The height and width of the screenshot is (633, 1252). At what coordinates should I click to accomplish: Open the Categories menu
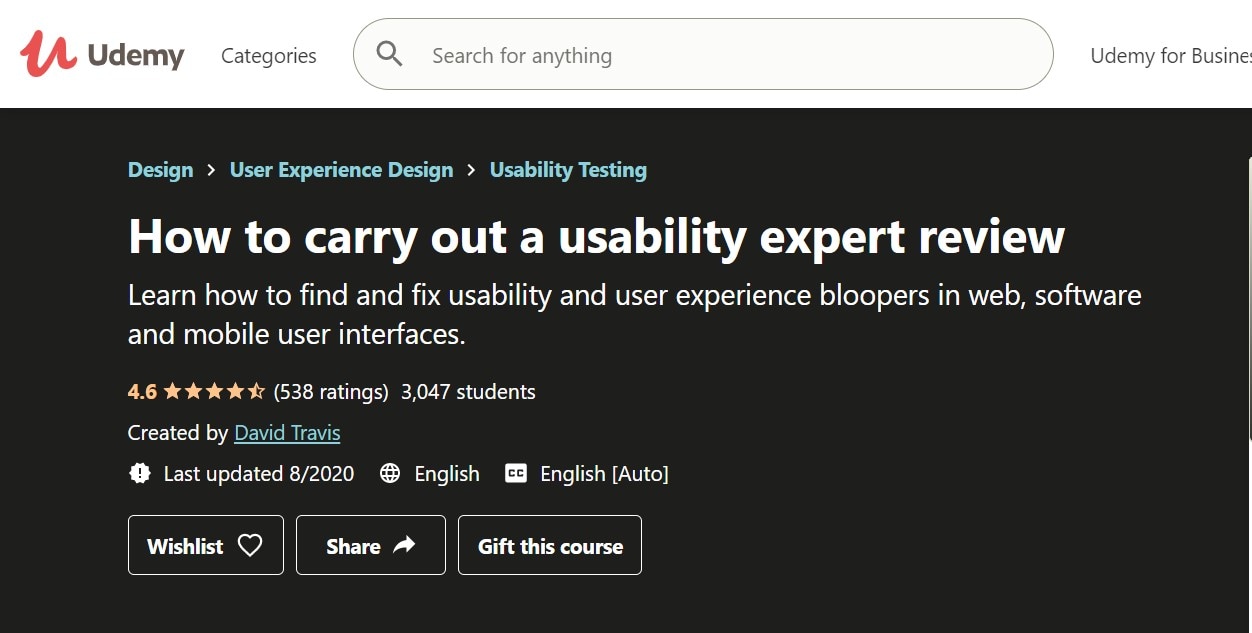(x=268, y=56)
